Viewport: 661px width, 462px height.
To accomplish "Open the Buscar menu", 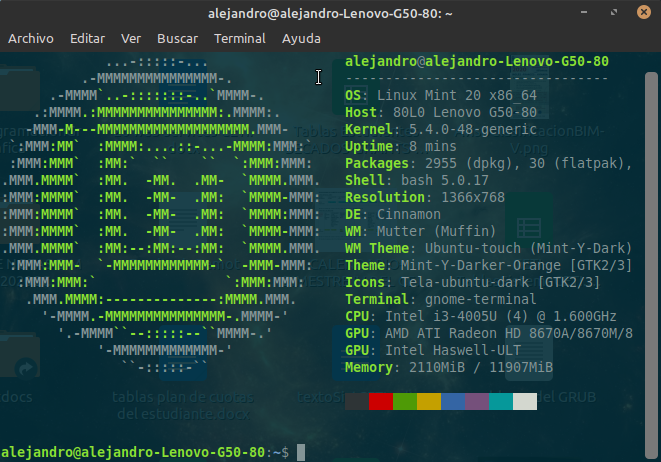I will [177, 39].
